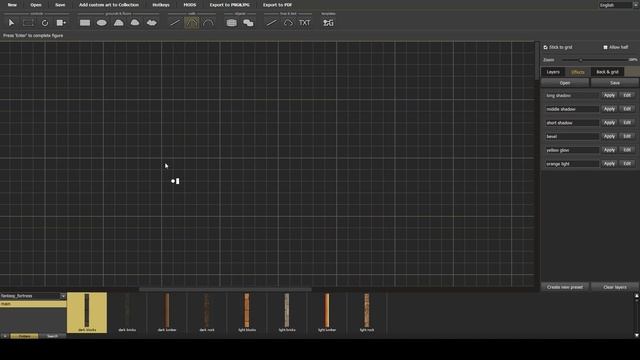Screen dimensions: 640x360
Task: Select the light bricks wall thumbnail
Action: pyautogui.click(x=287, y=312)
